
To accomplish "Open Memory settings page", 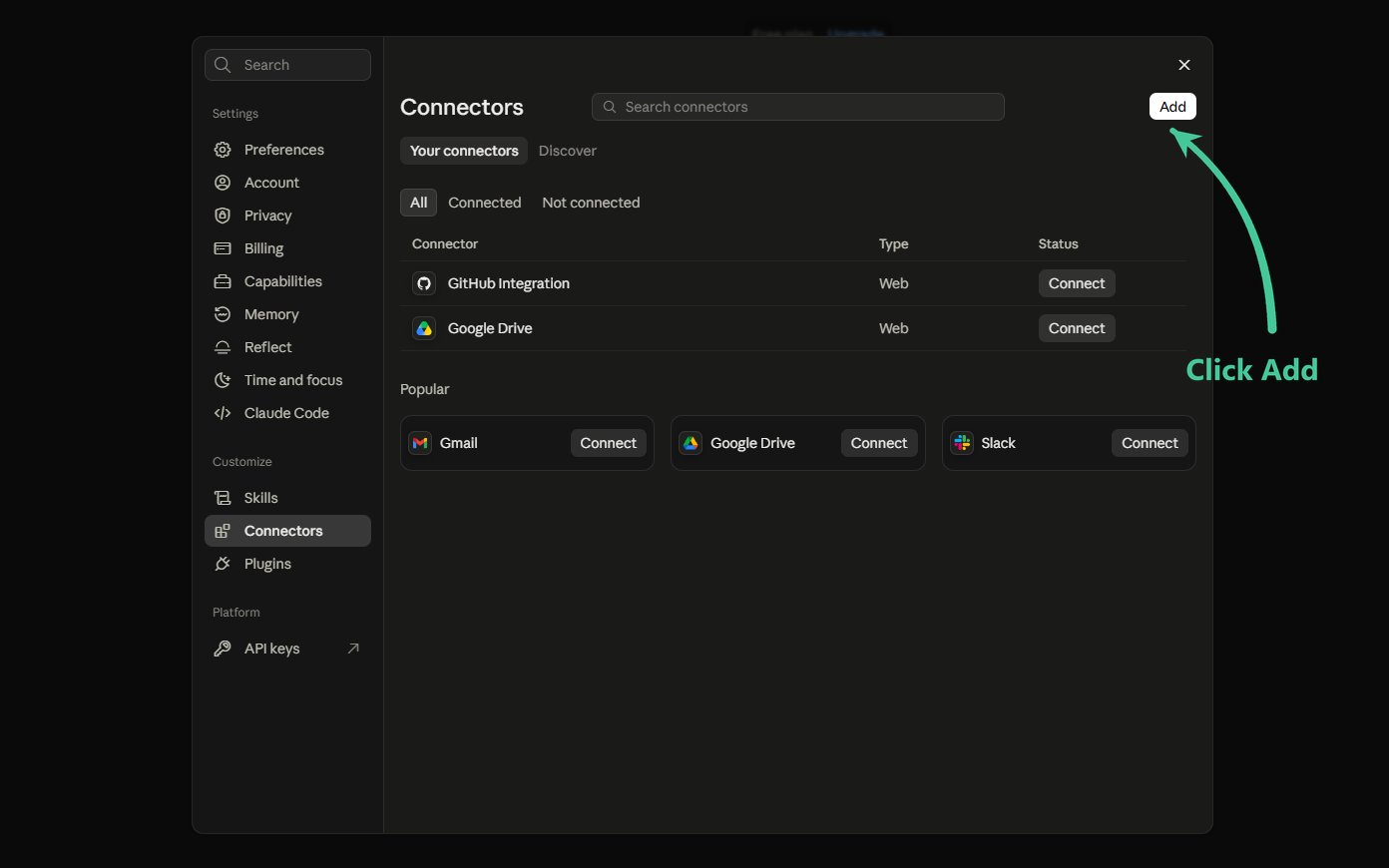I will point(287,314).
